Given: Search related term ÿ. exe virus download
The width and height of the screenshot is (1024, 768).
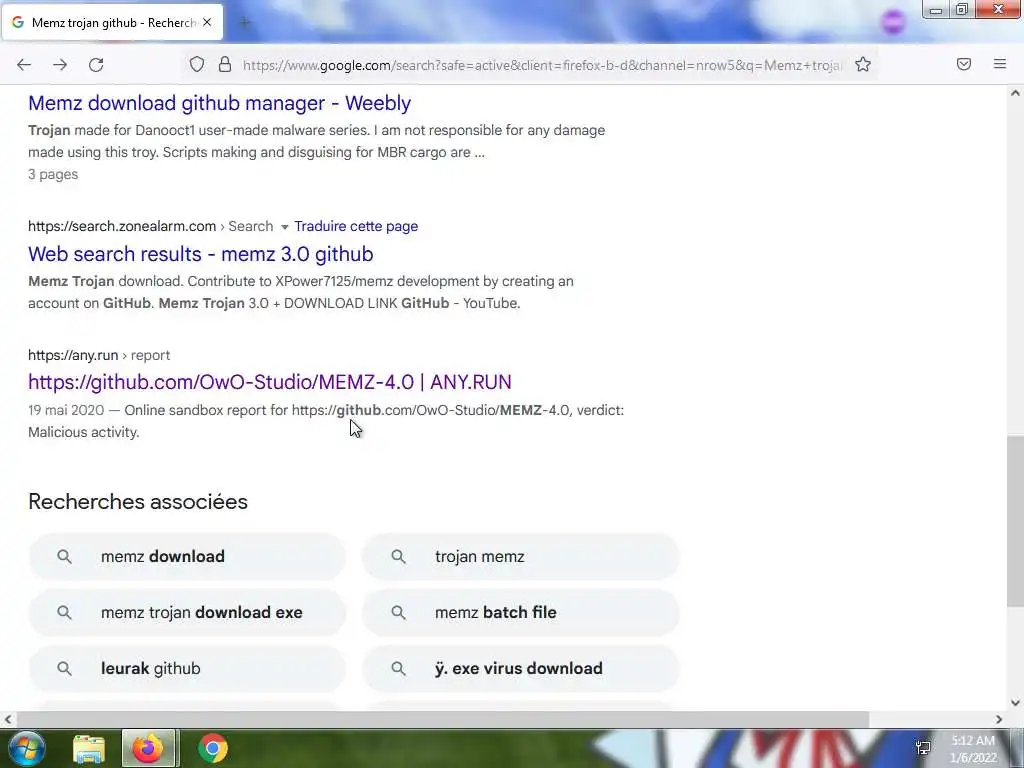Looking at the screenshot, I should [521, 669].
